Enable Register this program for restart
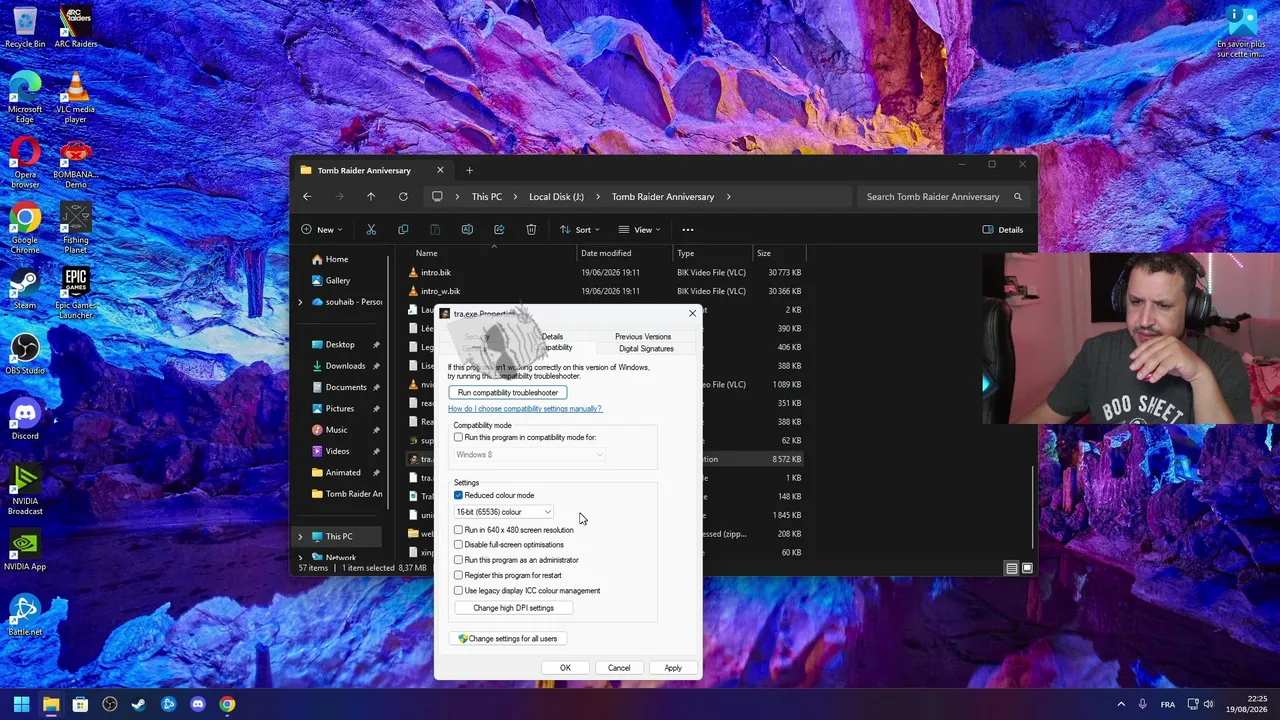The image size is (1280, 720). coord(459,575)
